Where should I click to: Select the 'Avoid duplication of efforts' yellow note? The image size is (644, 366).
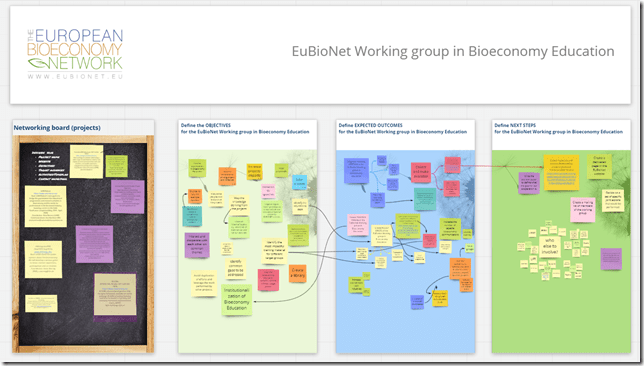click(x=204, y=283)
